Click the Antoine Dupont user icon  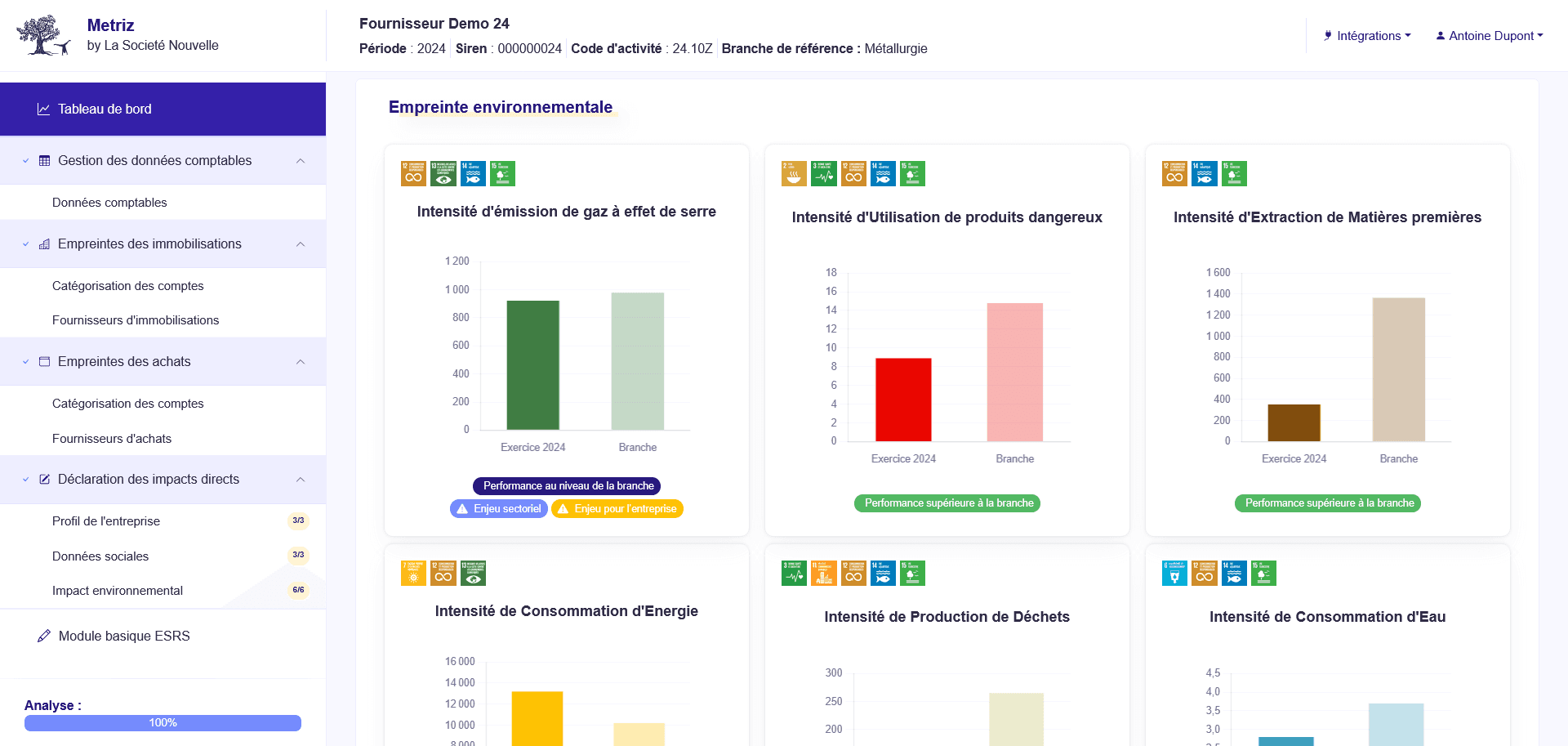coord(1441,36)
